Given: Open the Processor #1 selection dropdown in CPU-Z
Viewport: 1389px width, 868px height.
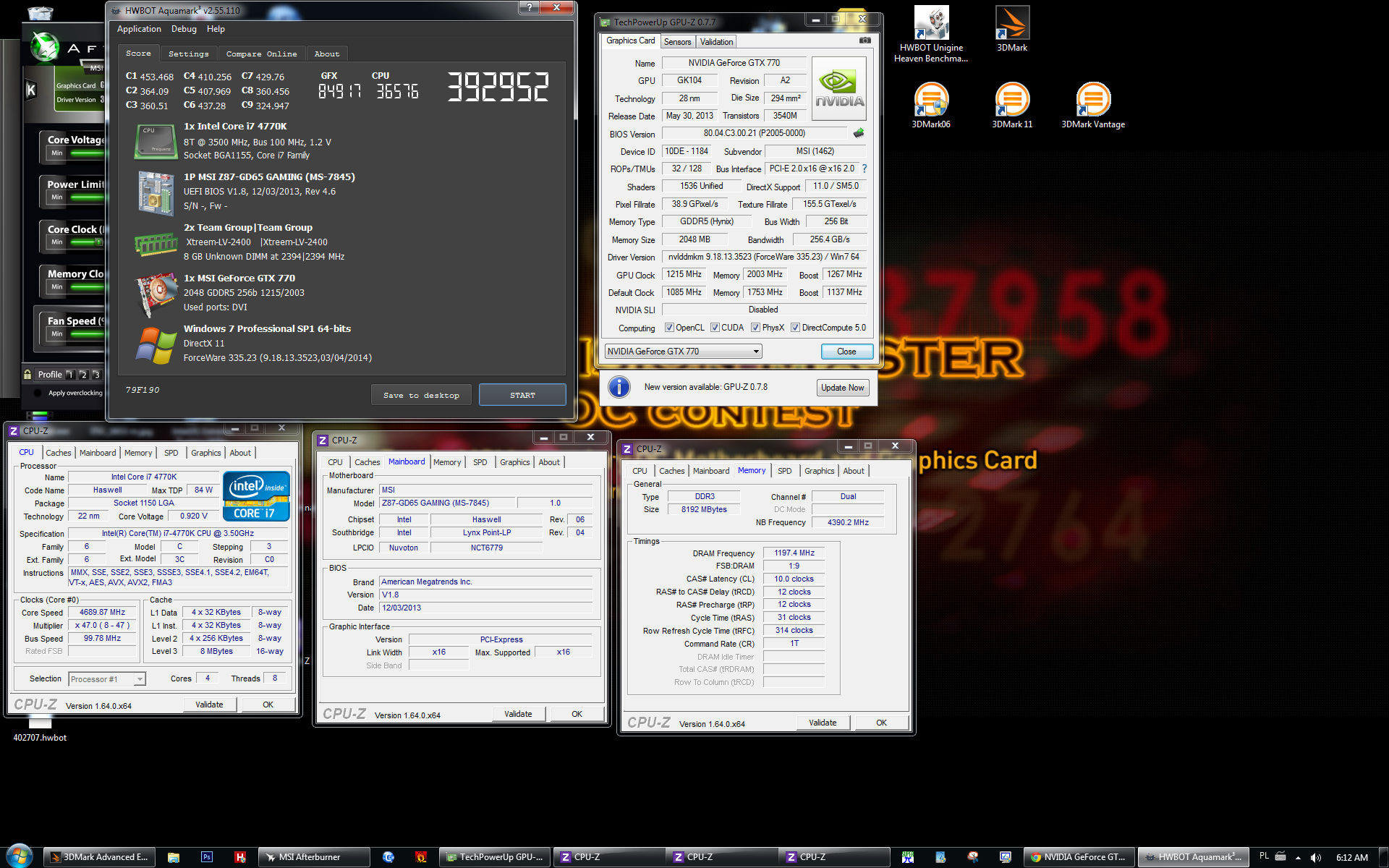Looking at the screenshot, I should tap(107, 679).
